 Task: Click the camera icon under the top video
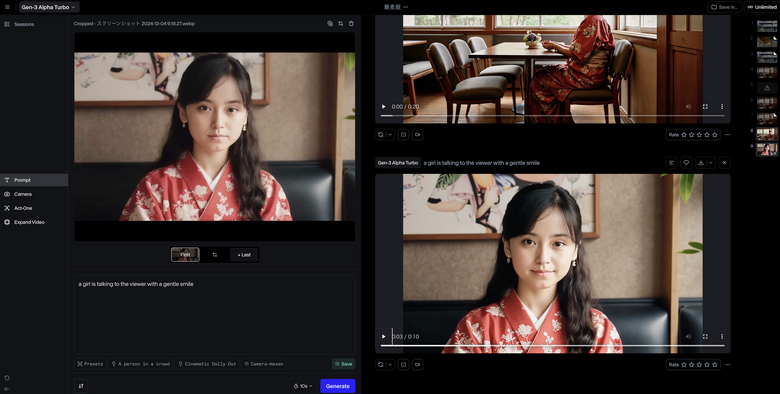tap(417, 134)
